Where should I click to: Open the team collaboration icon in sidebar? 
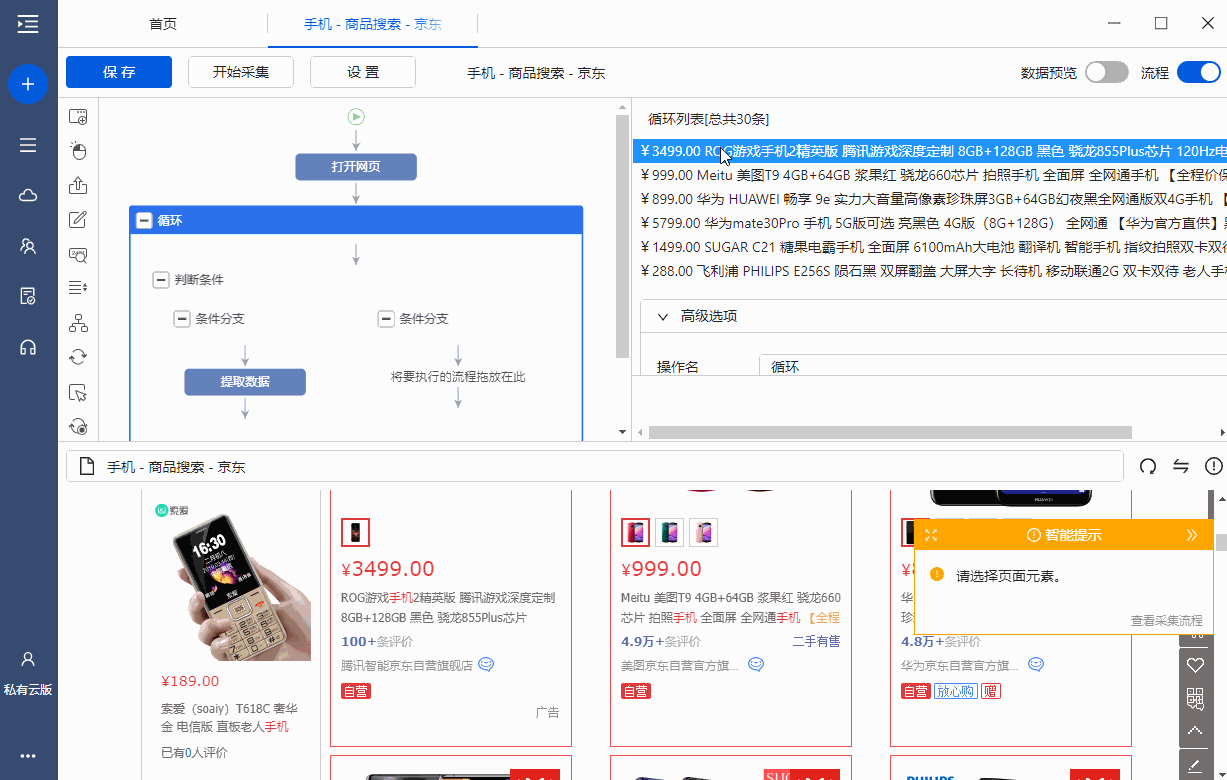coord(28,246)
